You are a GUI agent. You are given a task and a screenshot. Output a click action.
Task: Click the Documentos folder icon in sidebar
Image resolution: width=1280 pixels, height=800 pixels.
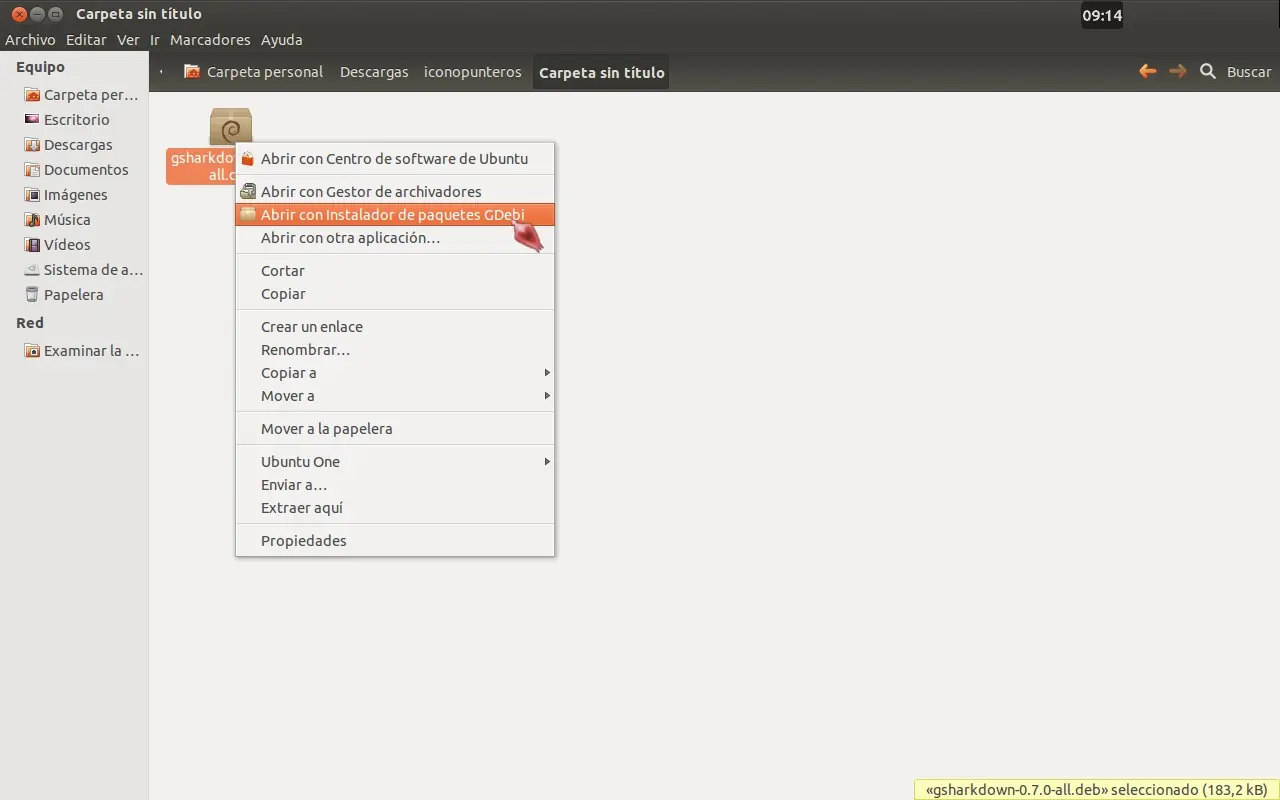(32, 170)
